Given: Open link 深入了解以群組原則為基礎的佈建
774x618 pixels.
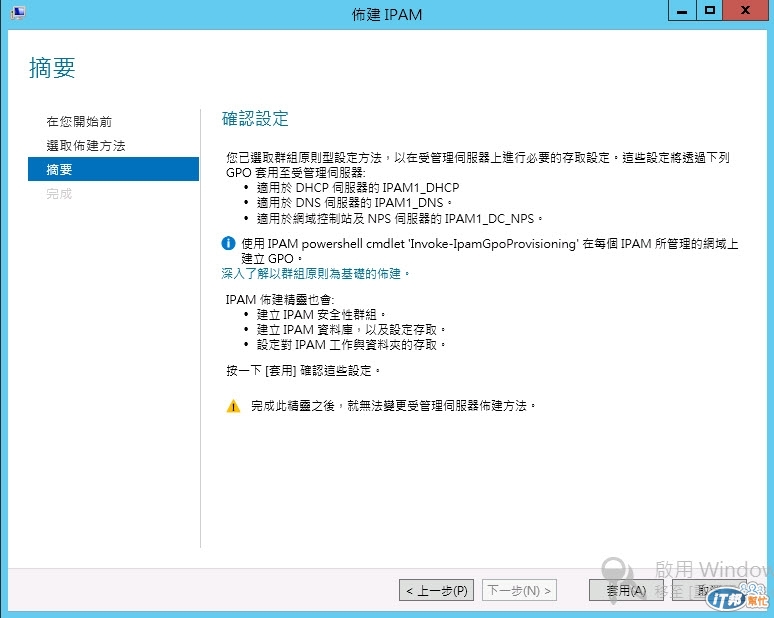Looking at the screenshot, I should pyautogui.click(x=315, y=273).
